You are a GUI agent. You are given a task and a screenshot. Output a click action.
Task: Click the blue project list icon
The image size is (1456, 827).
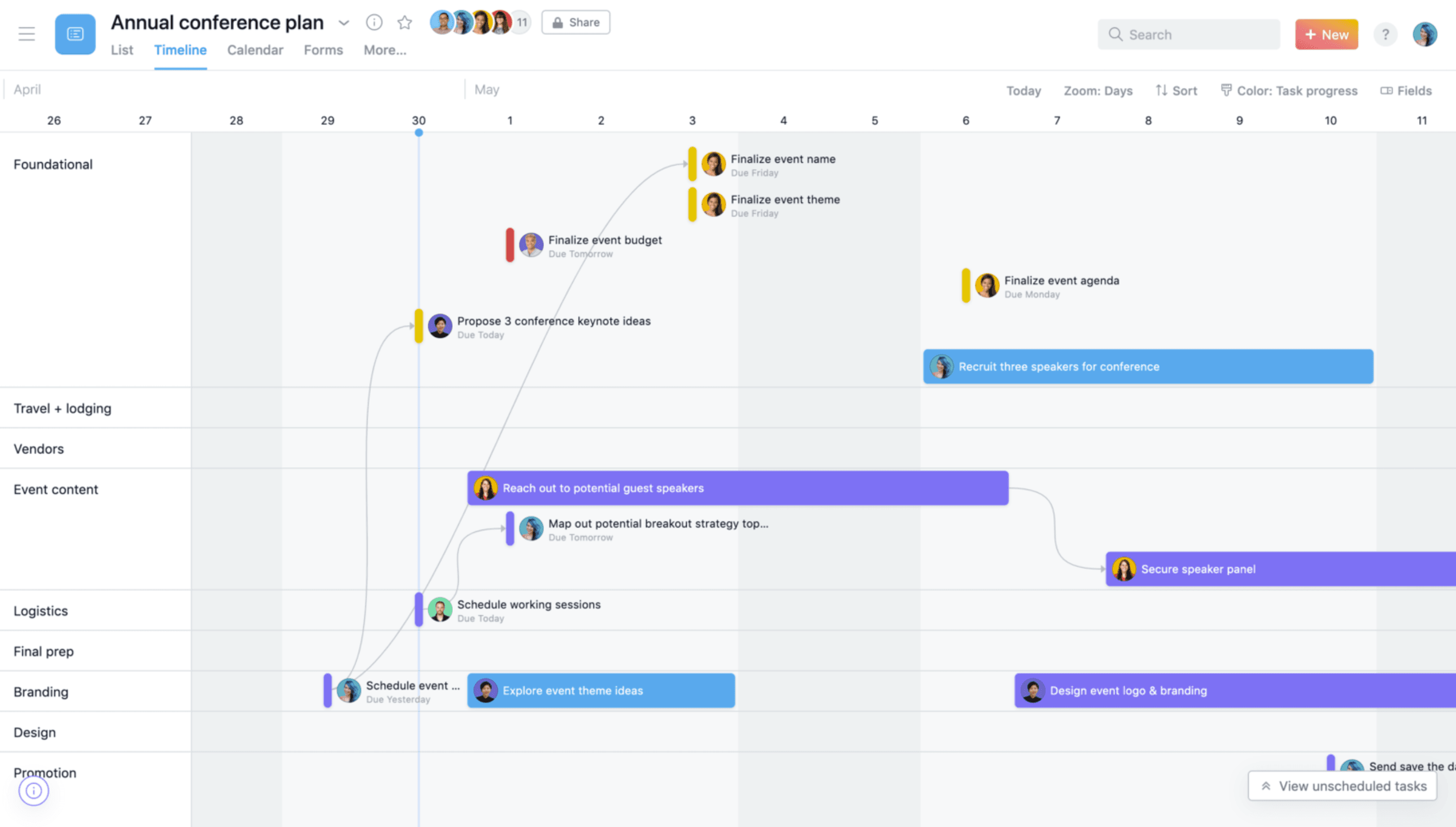click(74, 34)
